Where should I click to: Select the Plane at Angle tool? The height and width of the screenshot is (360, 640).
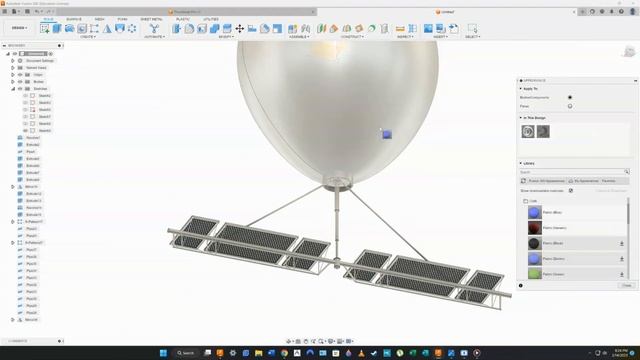334,28
